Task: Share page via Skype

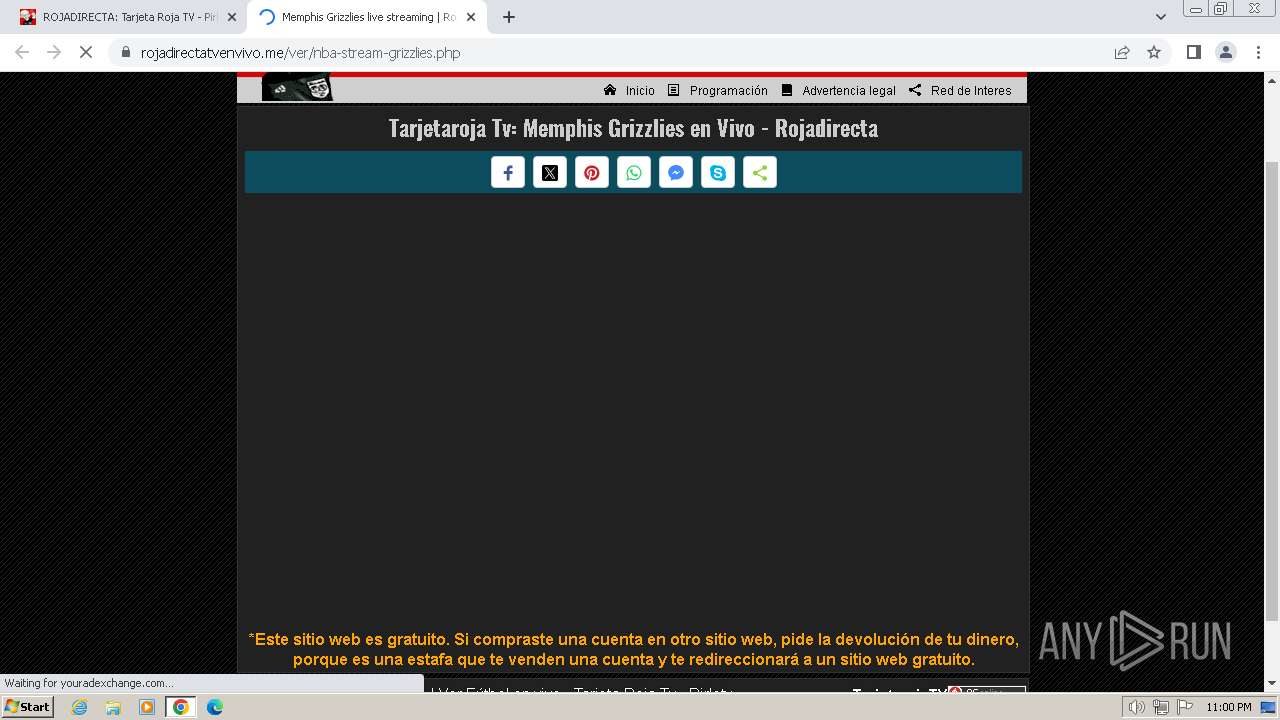Action: [x=718, y=173]
